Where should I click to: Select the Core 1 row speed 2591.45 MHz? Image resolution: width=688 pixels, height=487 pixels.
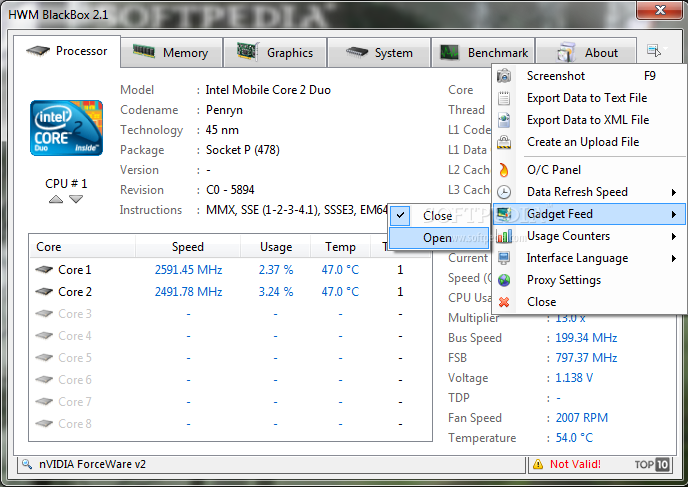tap(188, 269)
